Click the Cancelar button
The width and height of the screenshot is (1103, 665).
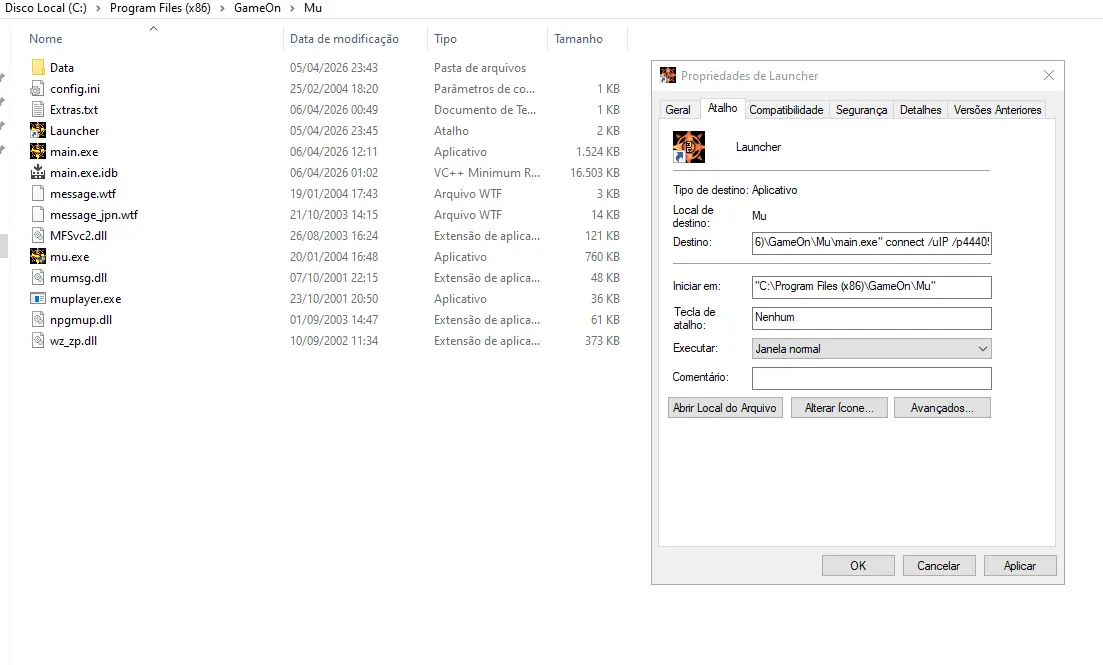click(938, 566)
